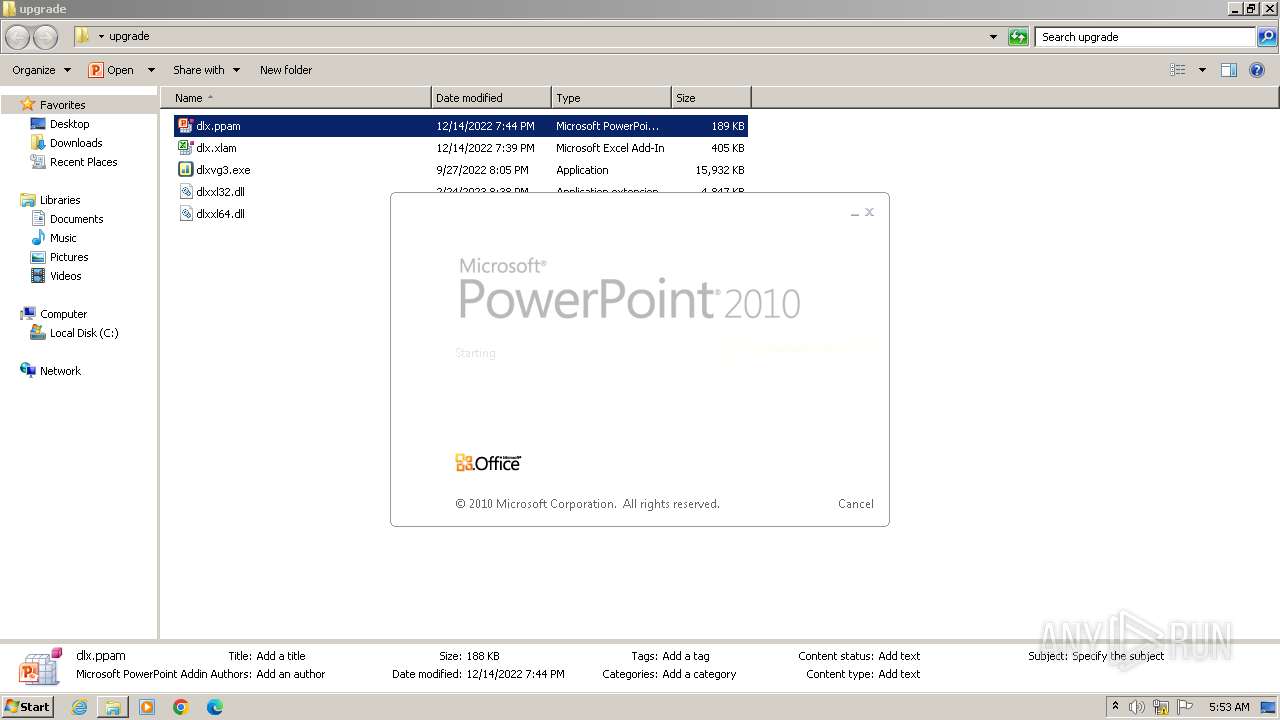The image size is (1280, 720).
Task: Select the dlxxl32.dll file icon
Action: click(x=186, y=192)
